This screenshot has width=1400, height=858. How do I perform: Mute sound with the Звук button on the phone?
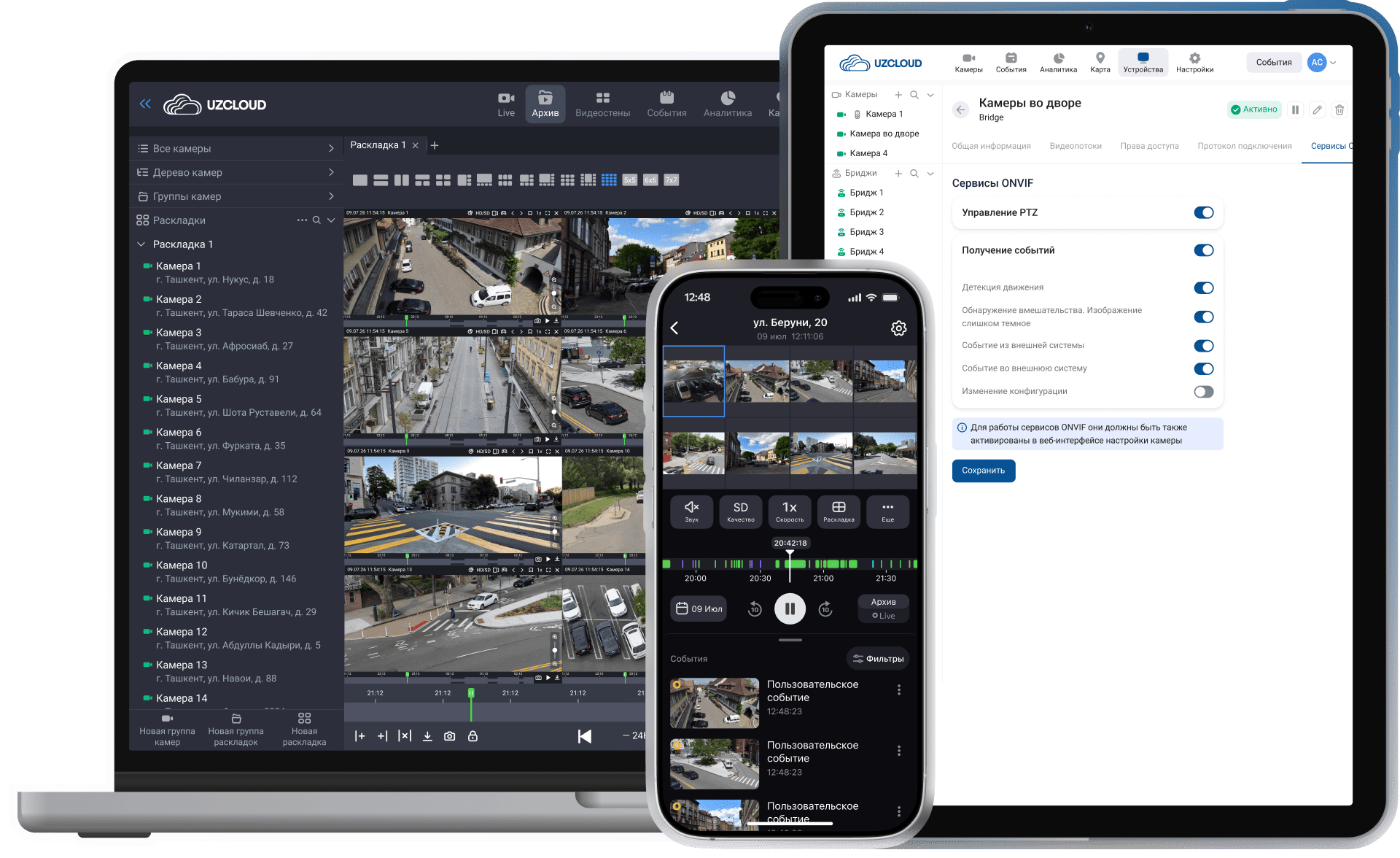[x=691, y=511]
